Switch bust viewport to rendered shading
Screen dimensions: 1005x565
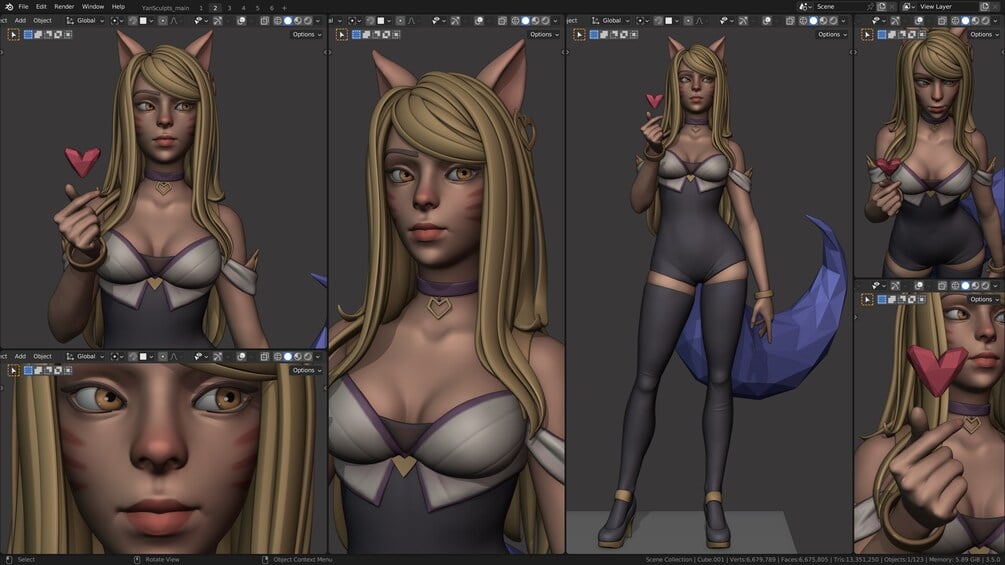(x=308, y=20)
